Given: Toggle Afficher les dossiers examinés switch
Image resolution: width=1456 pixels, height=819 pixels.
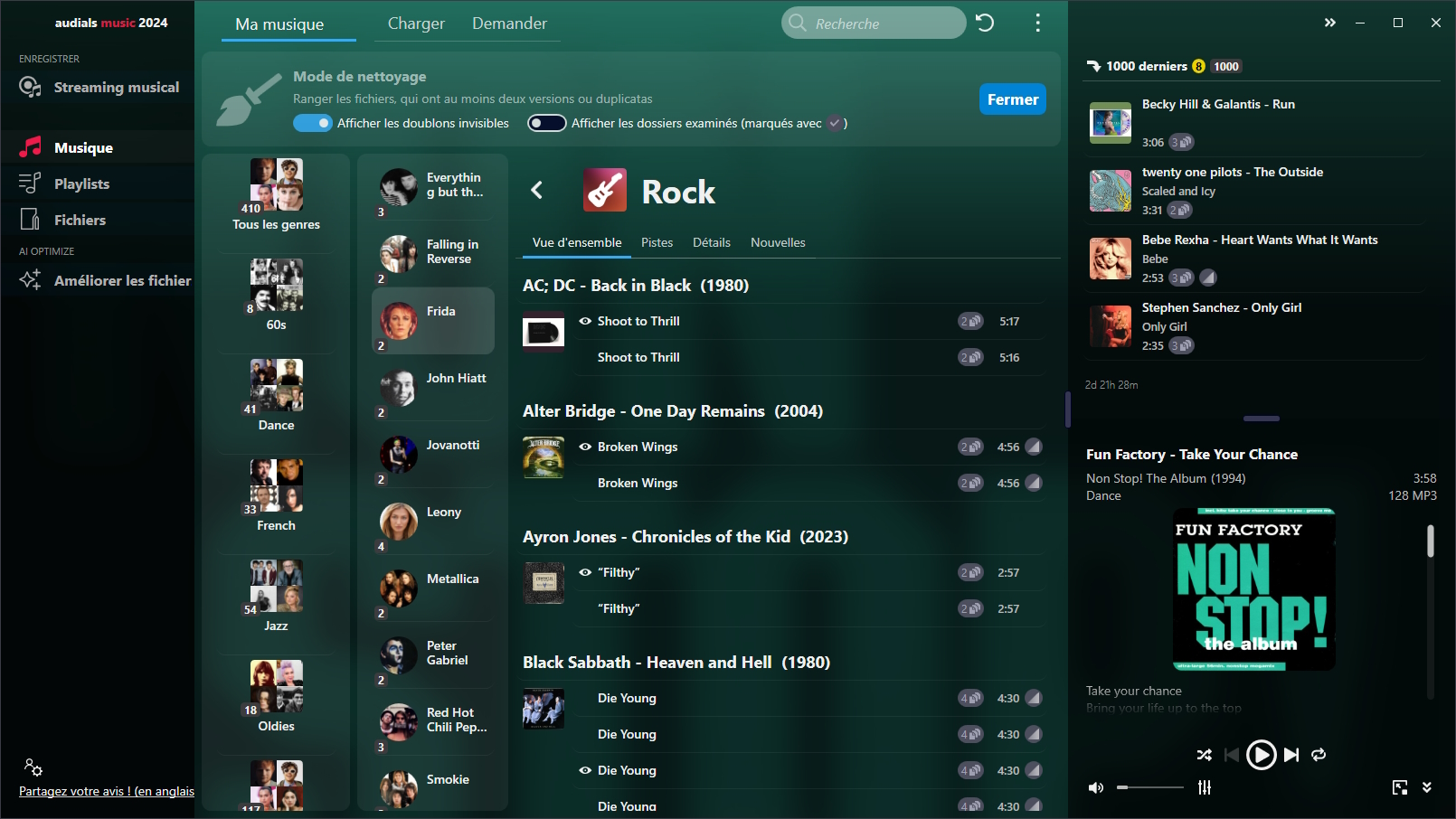Looking at the screenshot, I should tap(547, 123).
